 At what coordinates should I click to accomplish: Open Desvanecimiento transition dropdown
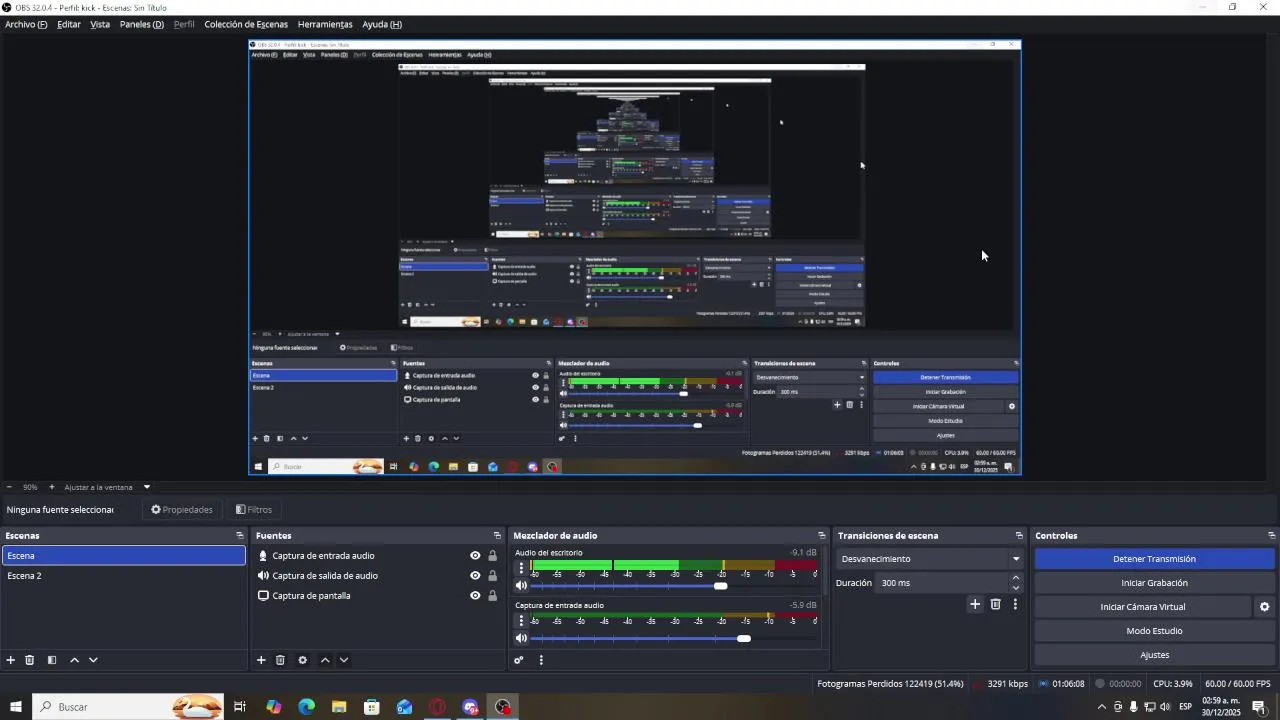coord(930,559)
